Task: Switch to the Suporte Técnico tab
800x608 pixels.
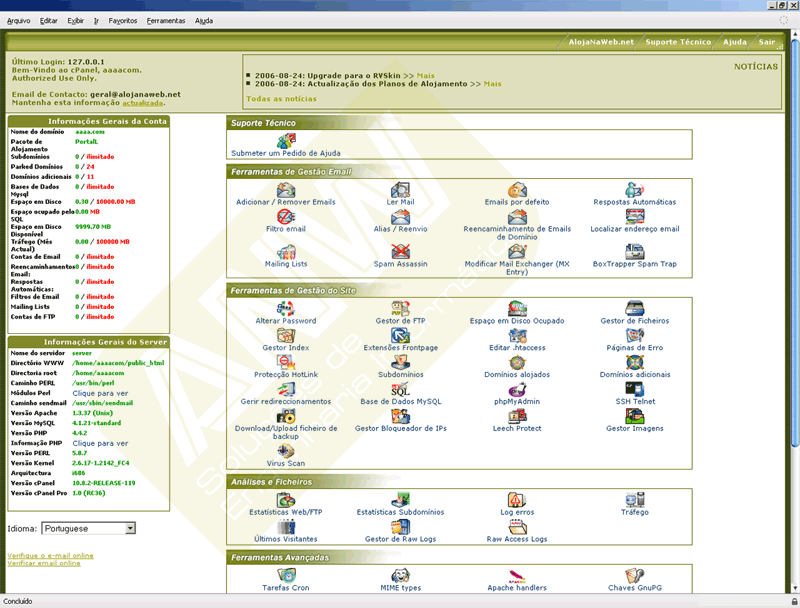Action: point(678,42)
